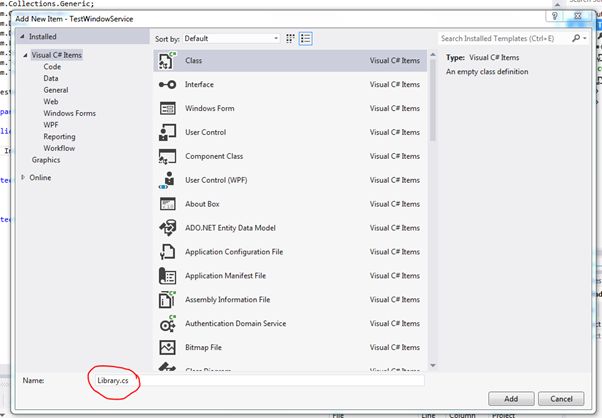This screenshot has height=418, width=602.
Task: Expand the Online node
Action: click(23, 177)
